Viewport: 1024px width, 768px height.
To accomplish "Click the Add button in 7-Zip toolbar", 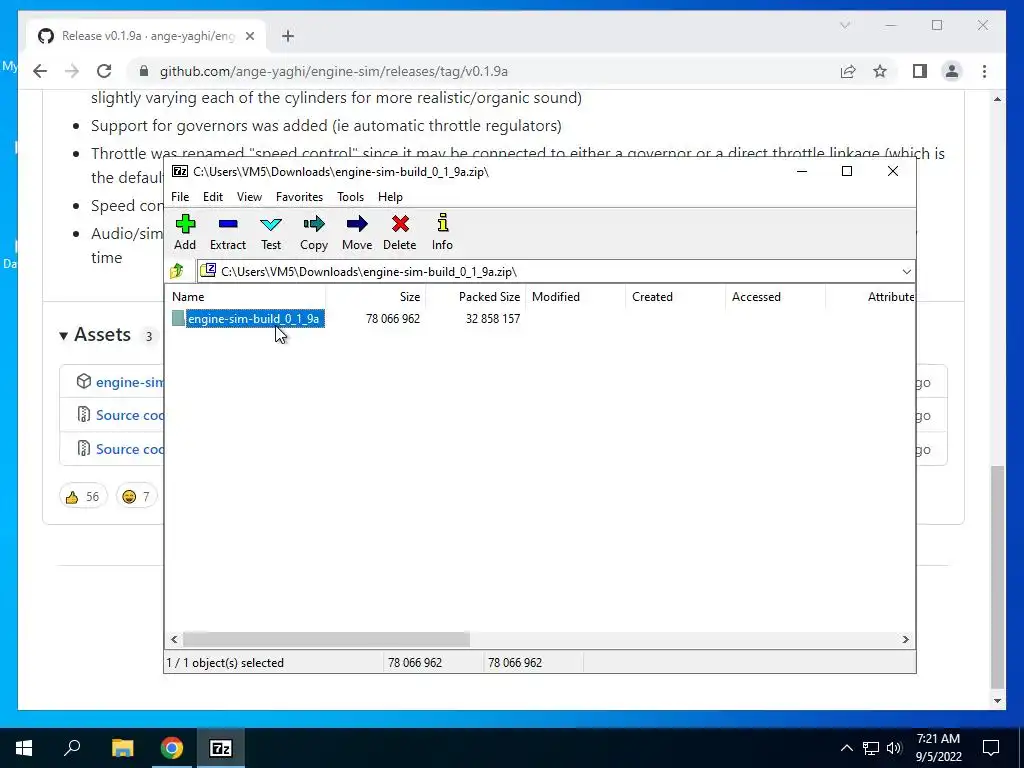I will tap(185, 232).
